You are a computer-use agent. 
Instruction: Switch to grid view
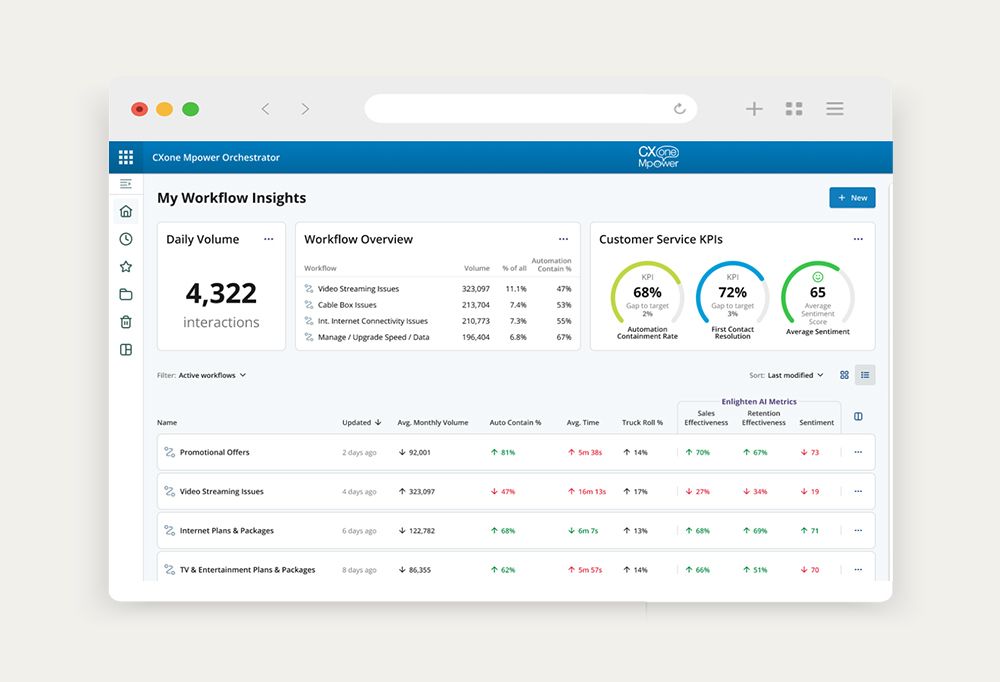tap(844, 375)
